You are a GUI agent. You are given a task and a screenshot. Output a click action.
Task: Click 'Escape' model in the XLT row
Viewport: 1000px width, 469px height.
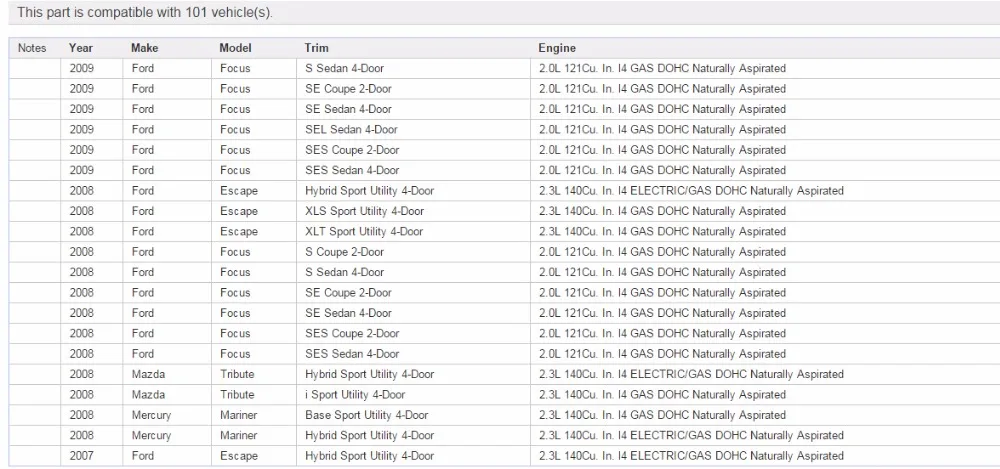[x=239, y=232]
